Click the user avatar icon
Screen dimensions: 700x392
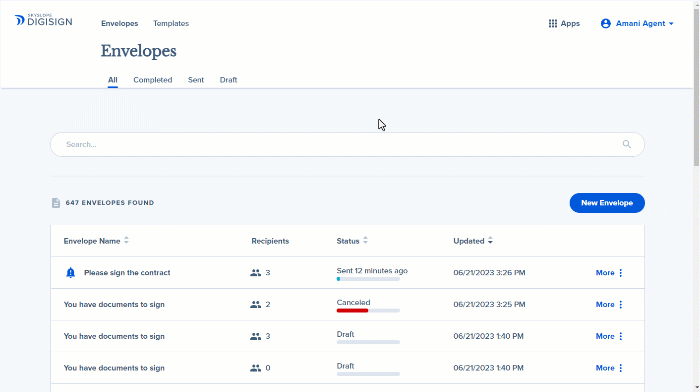[605, 23]
